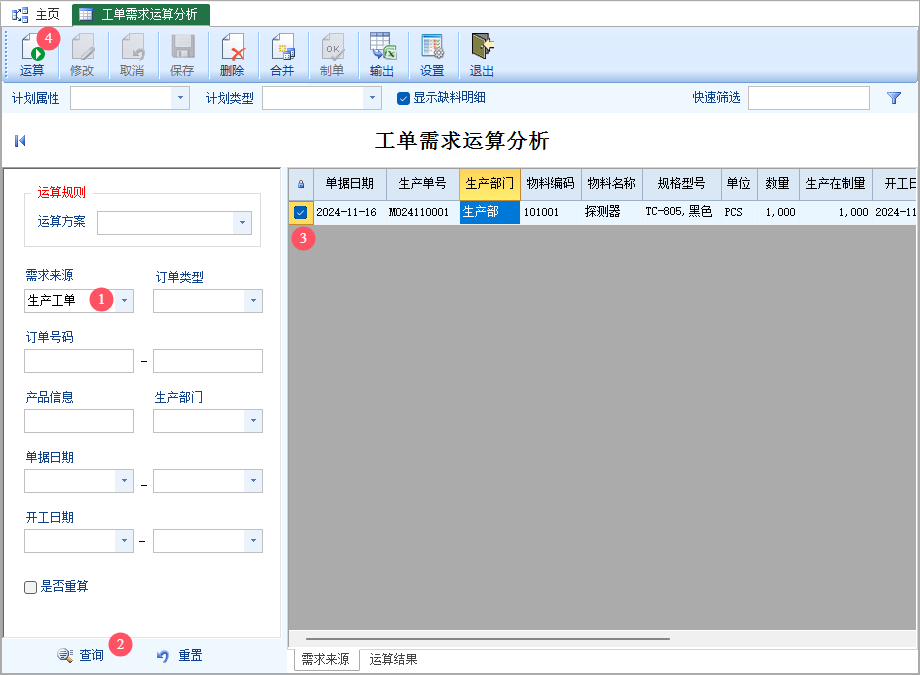Click the 2024-11-16 date cell
The height and width of the screenshot is (675, 920).
pyautogui.click(x=350, y=212)
